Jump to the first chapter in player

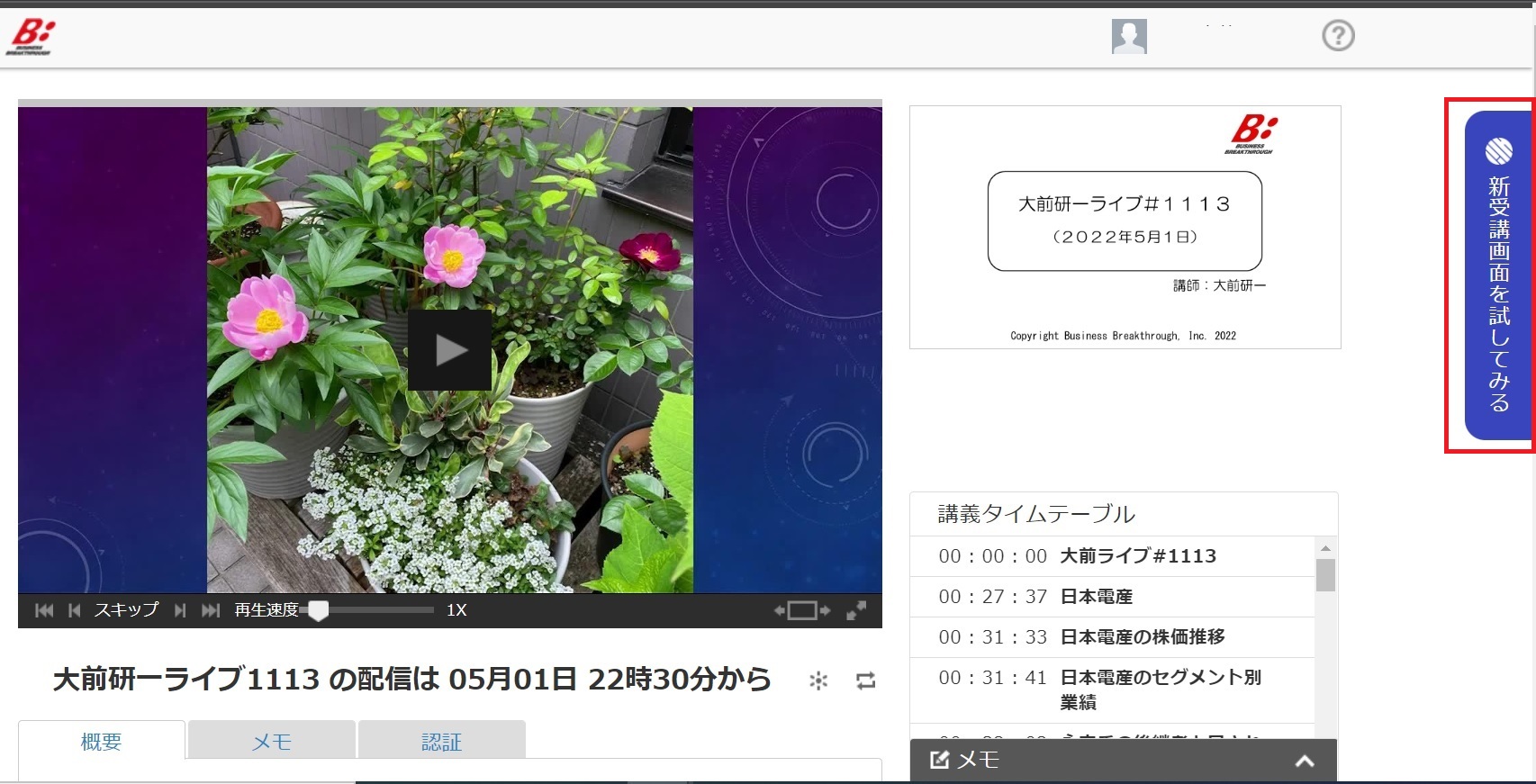43,610
